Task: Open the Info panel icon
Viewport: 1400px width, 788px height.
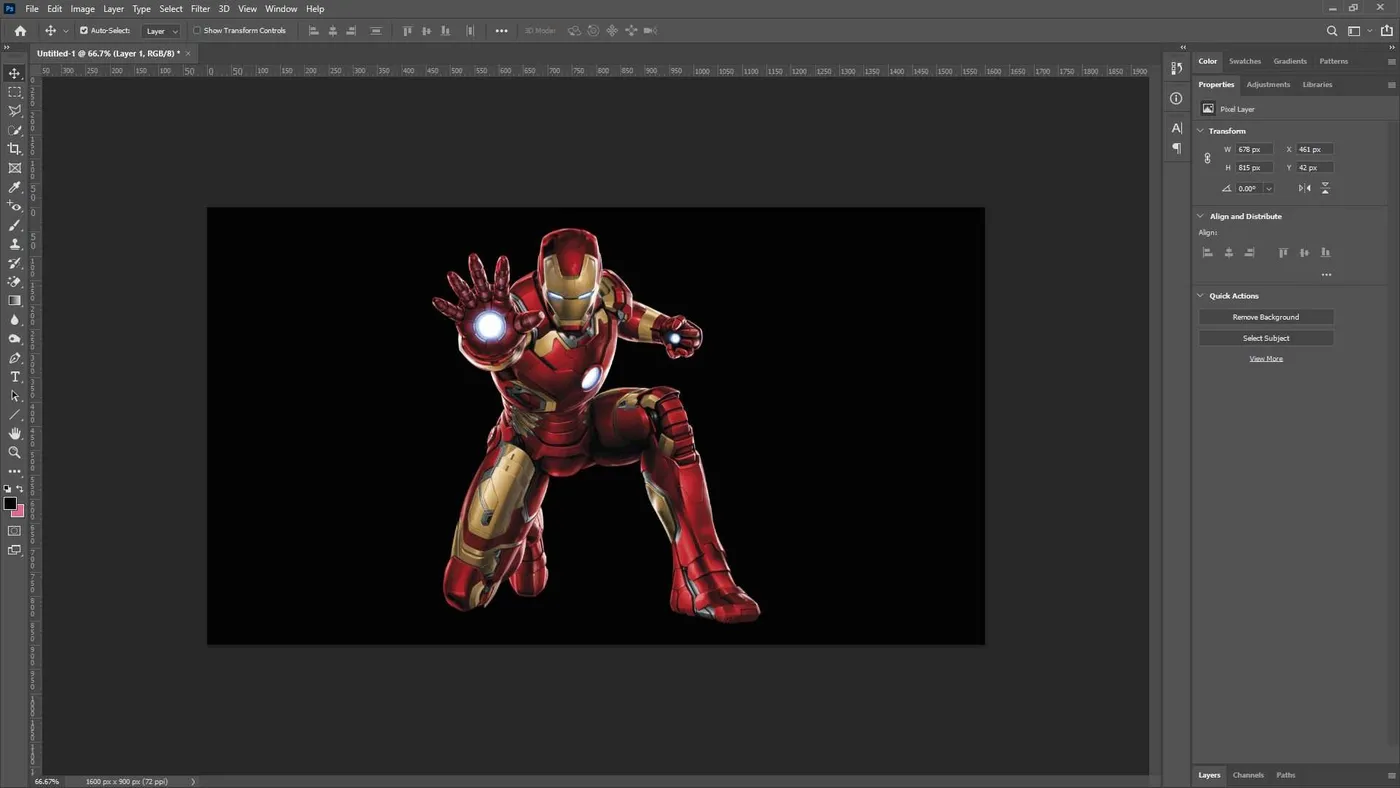Action: pos(1176,98)
